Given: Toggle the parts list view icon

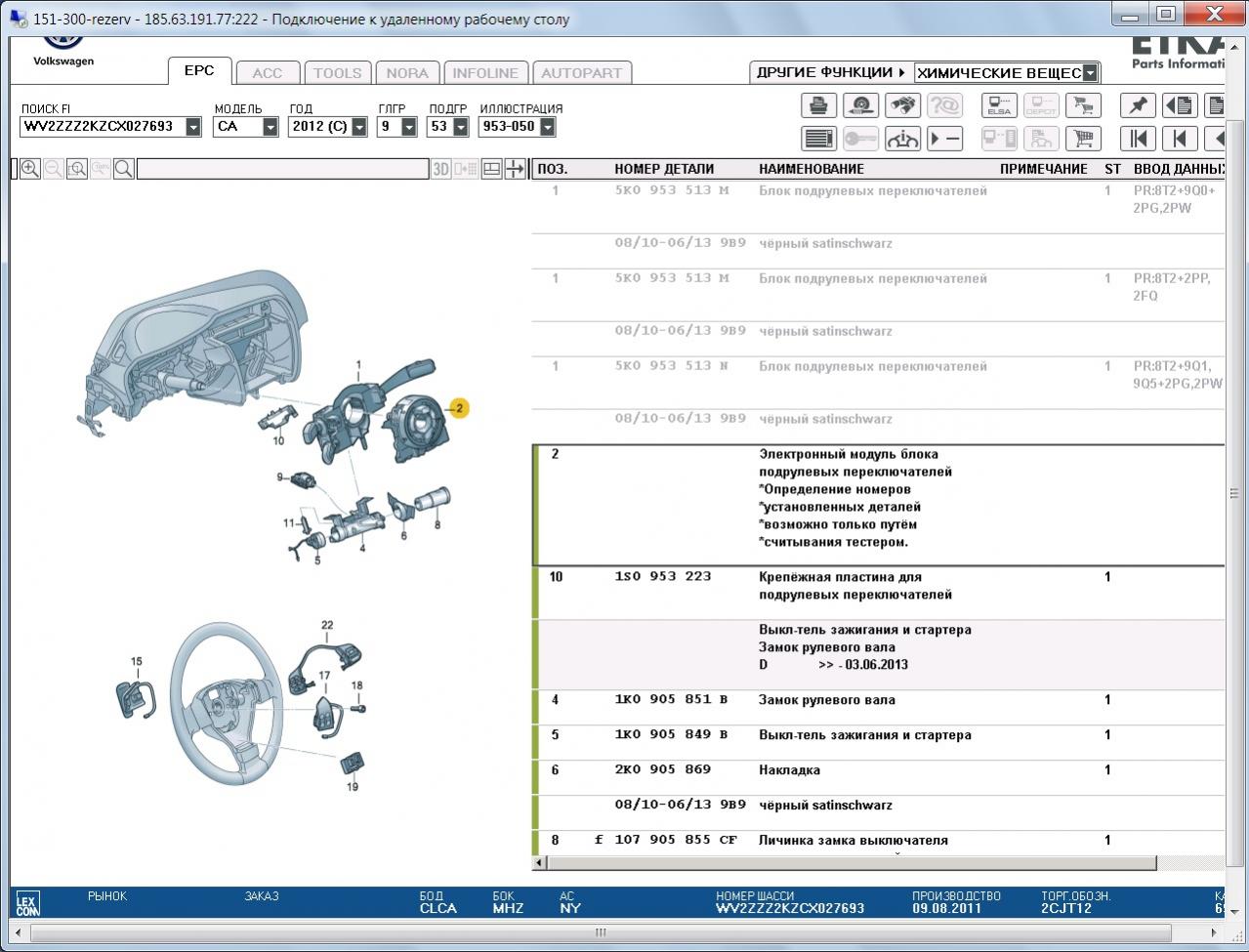Looking at the screenshot, I should pos(818,139).
